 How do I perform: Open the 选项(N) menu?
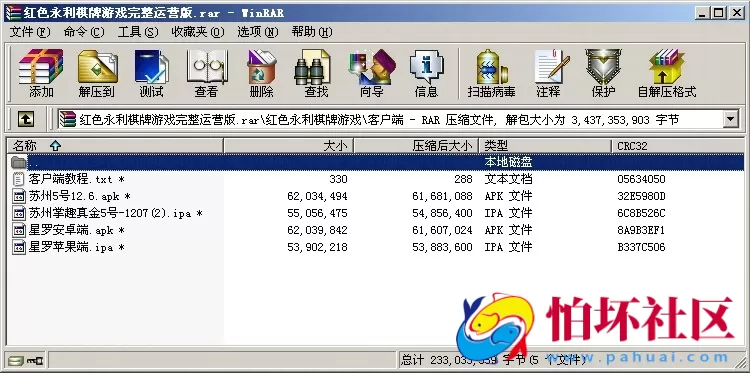point(258,32)
